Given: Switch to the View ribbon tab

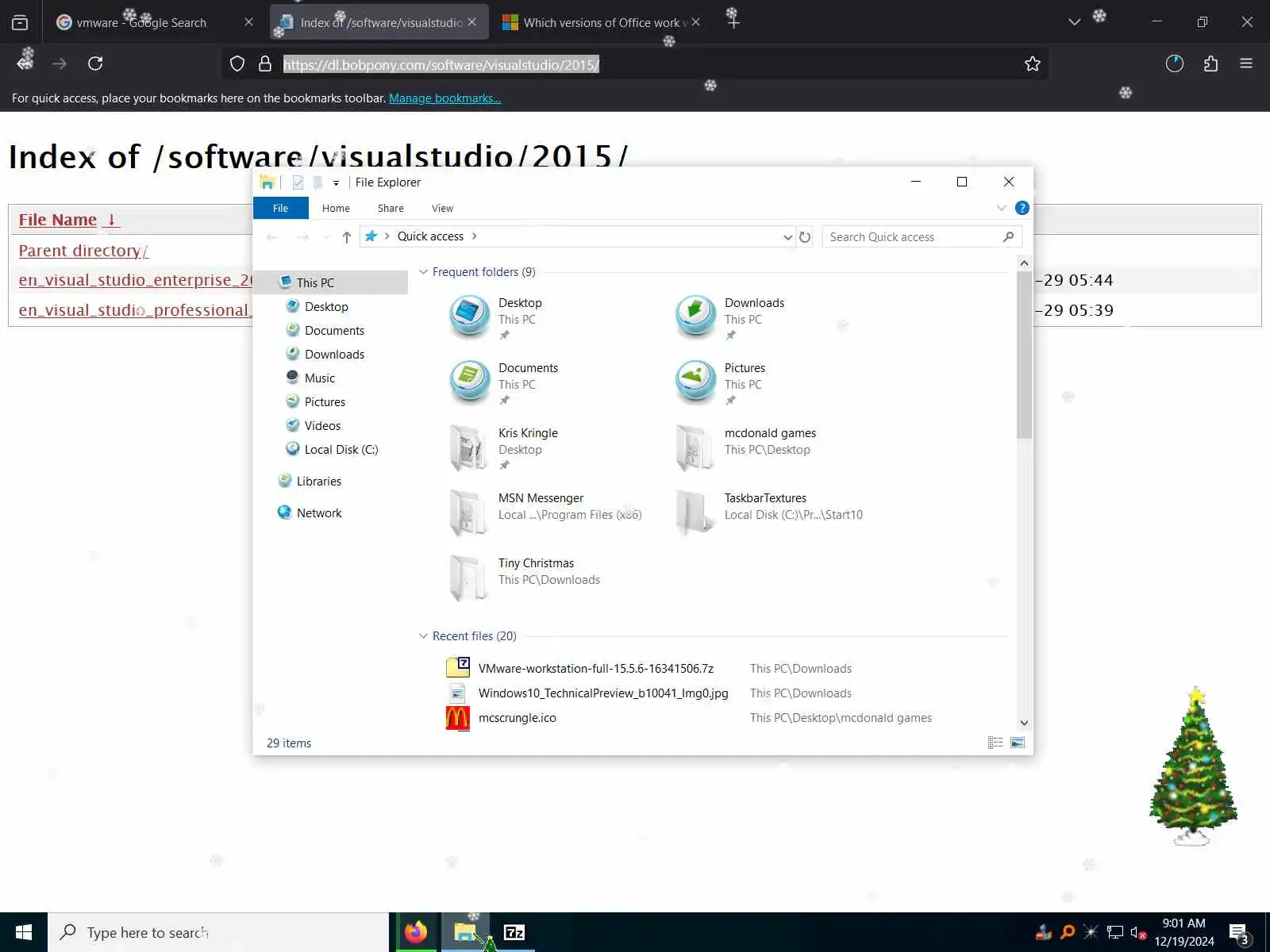Looking at the screenshot, I should (442, 208).
